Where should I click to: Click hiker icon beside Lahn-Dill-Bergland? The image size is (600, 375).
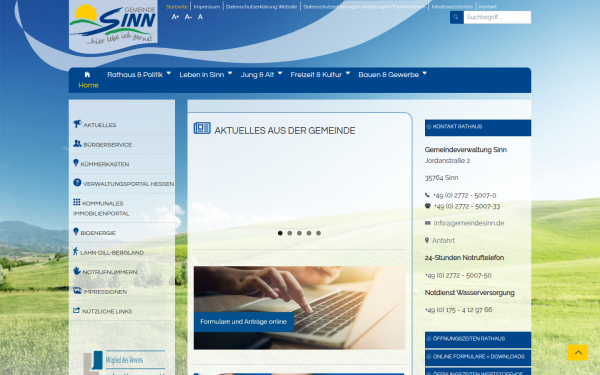click(75, 251)
